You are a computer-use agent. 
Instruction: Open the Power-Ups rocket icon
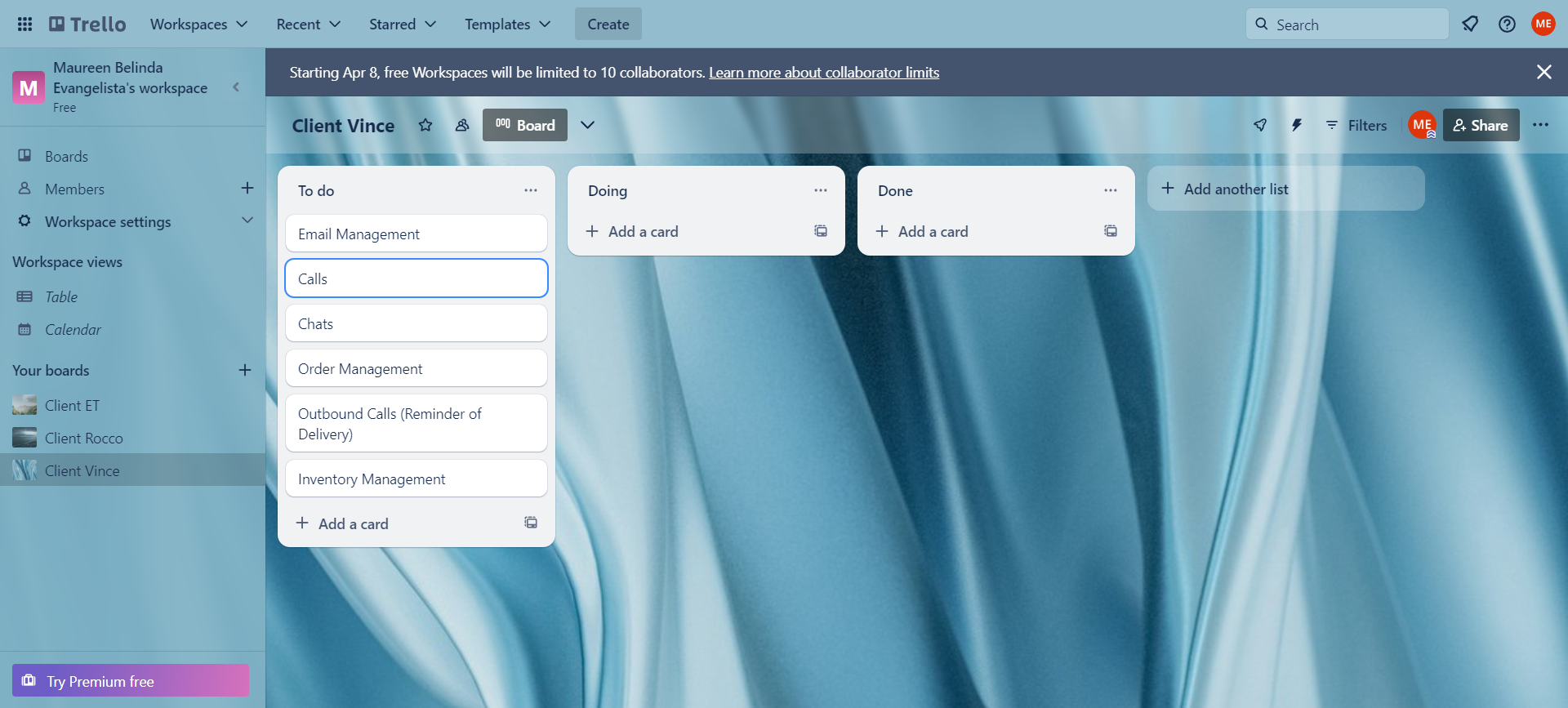1260,125
